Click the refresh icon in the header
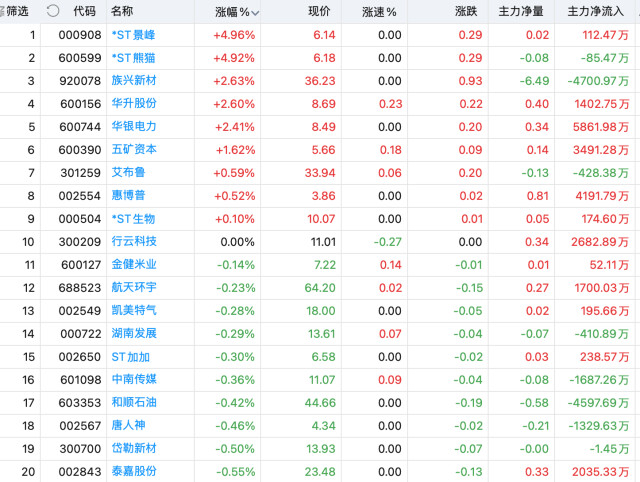Image resolution: width=640 pixels, height=482 pixels. 52,11
